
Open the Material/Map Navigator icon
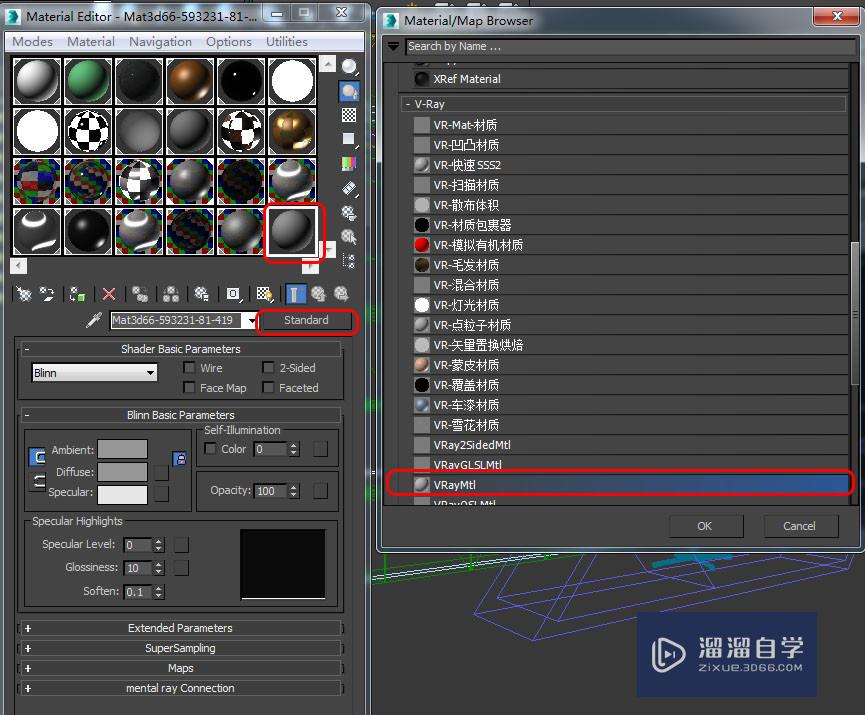349,260
